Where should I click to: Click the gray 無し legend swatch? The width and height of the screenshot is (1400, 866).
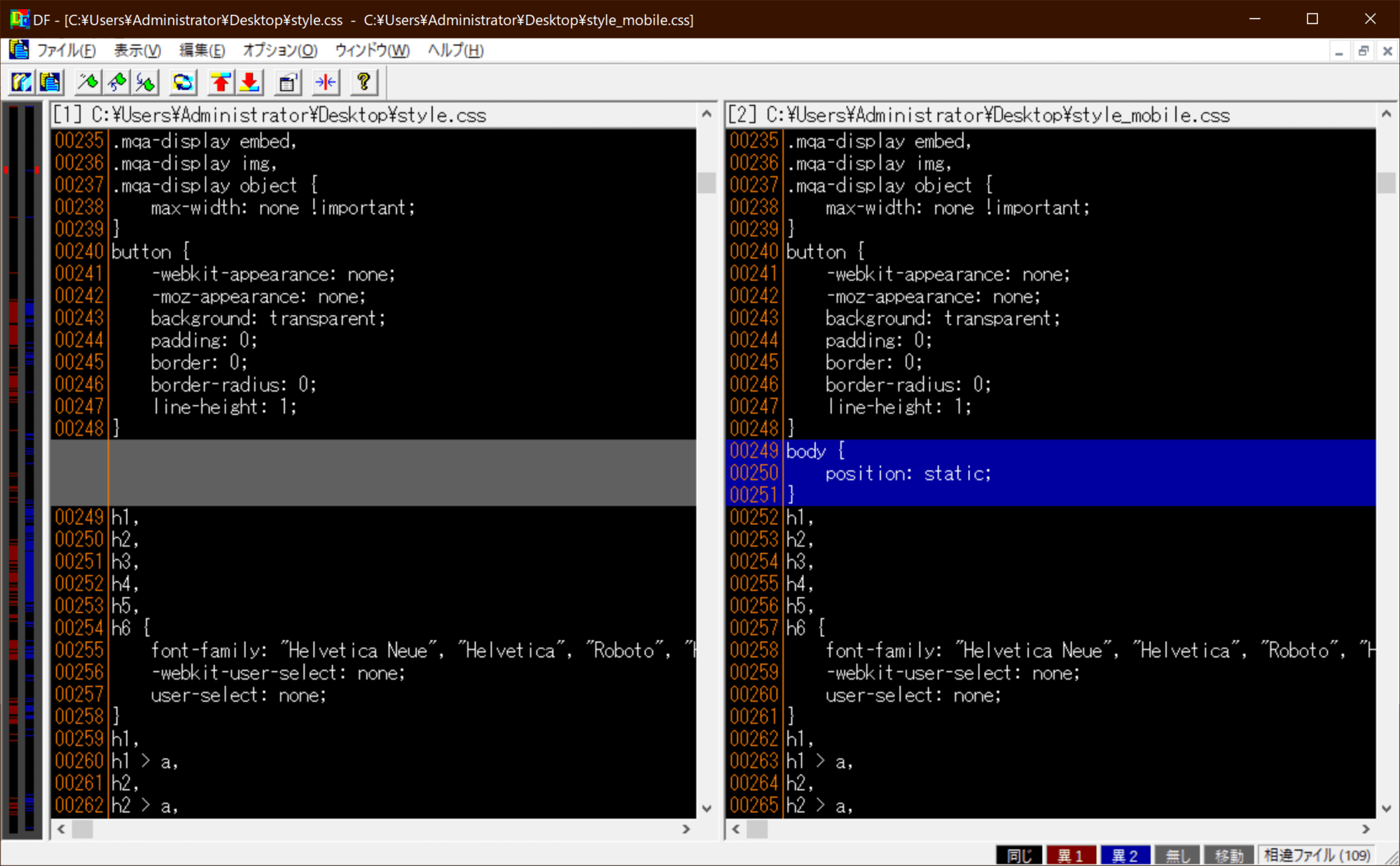[1178, 855]
